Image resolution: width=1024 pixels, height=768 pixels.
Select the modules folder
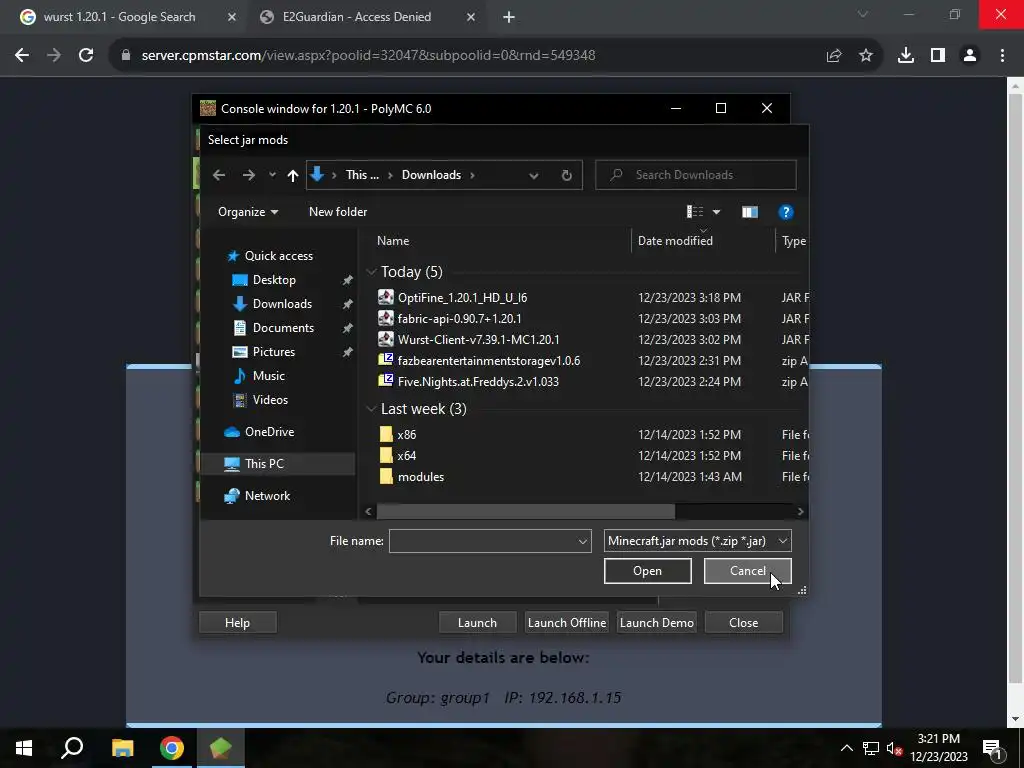(421, 477)
